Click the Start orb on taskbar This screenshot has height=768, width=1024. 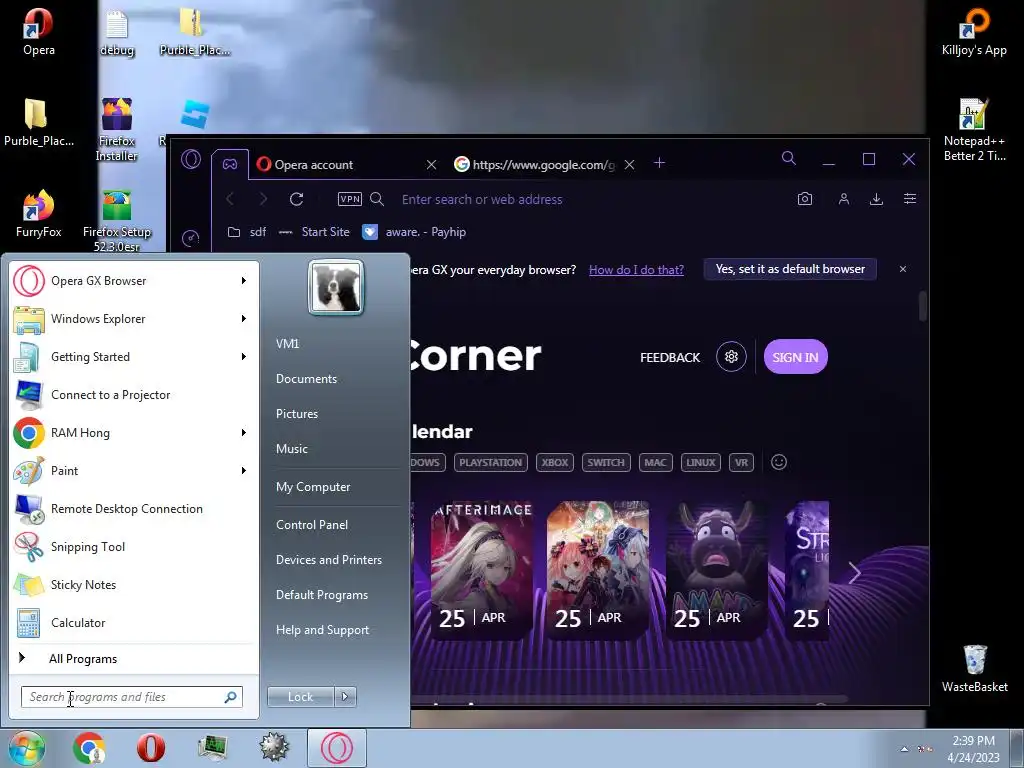point(25,748)
